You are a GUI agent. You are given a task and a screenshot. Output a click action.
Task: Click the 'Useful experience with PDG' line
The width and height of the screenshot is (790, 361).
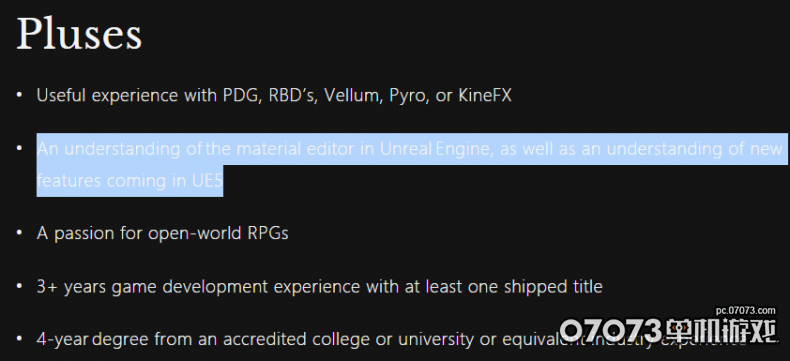pyautogui.click(x=274, y=95)
